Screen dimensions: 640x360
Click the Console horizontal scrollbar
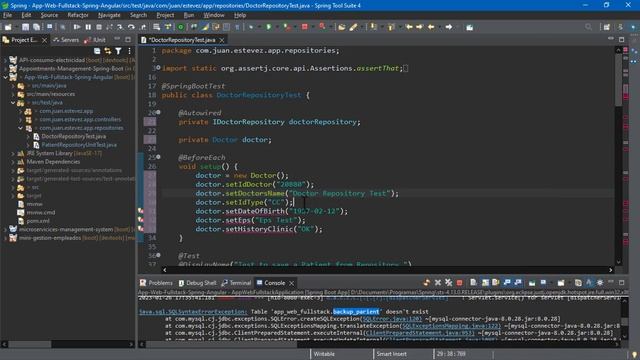click(379, 344)
